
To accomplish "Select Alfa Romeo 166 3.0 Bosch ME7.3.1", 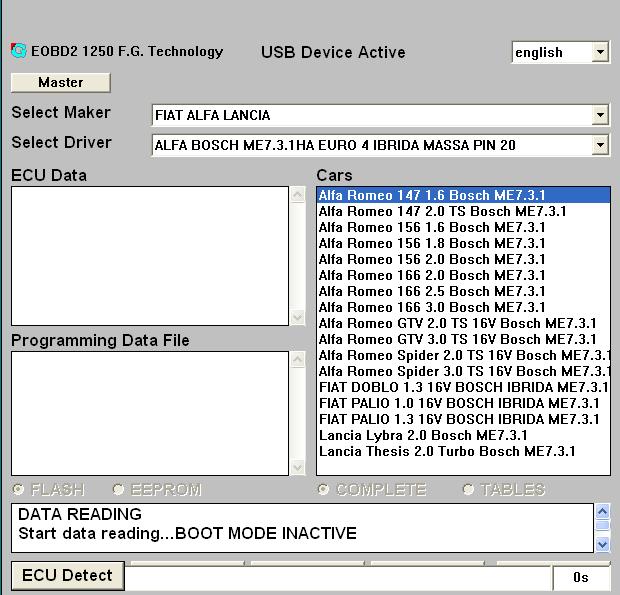I will coord(463,307).
